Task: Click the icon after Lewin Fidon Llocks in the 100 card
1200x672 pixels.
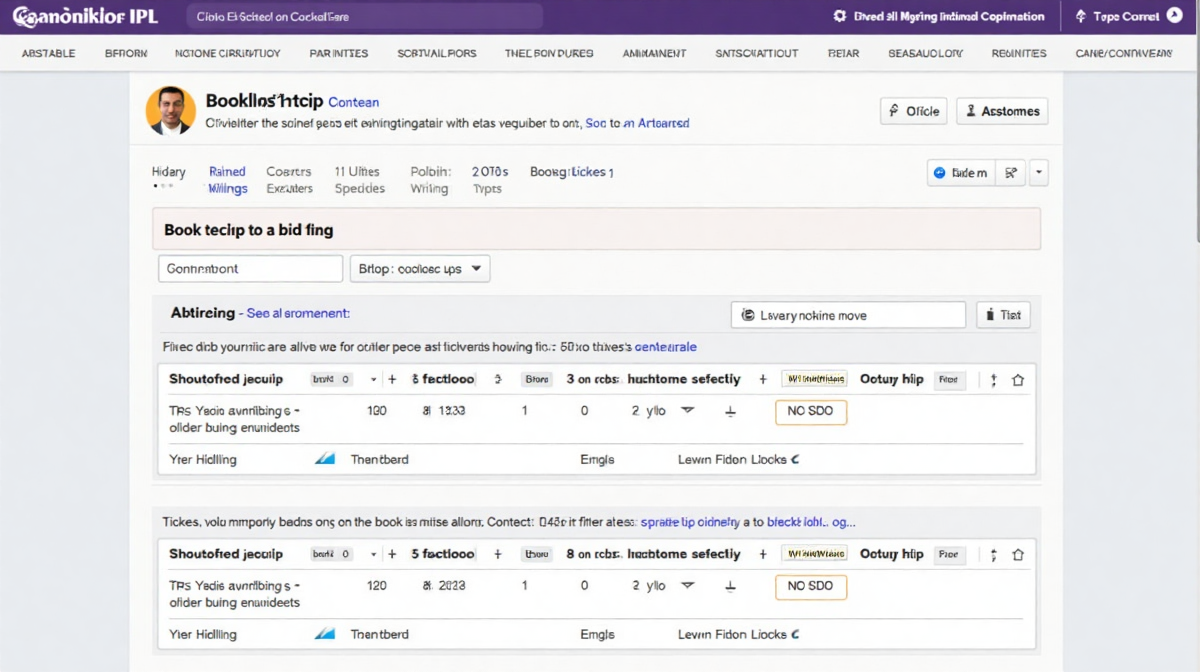Action: click(795, 460)
